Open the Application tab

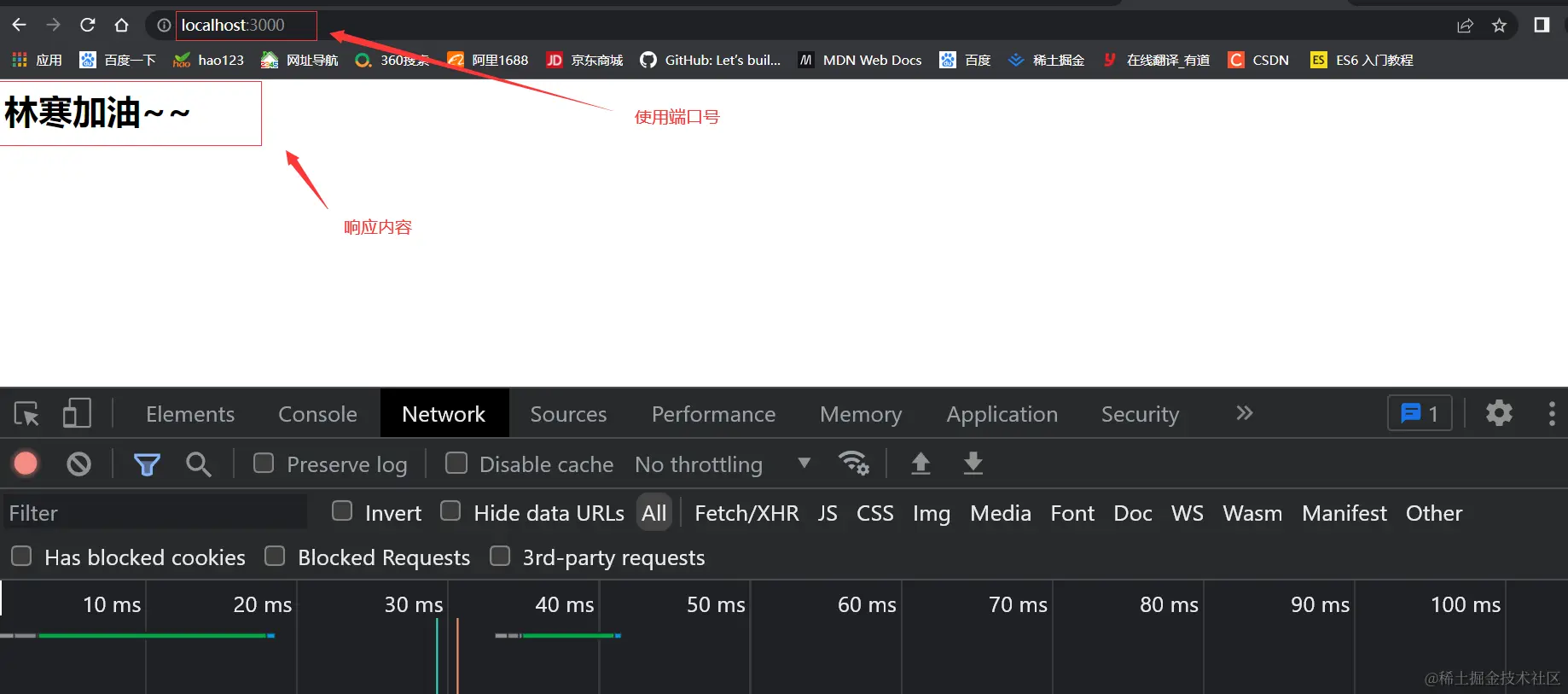point(1002,414)
